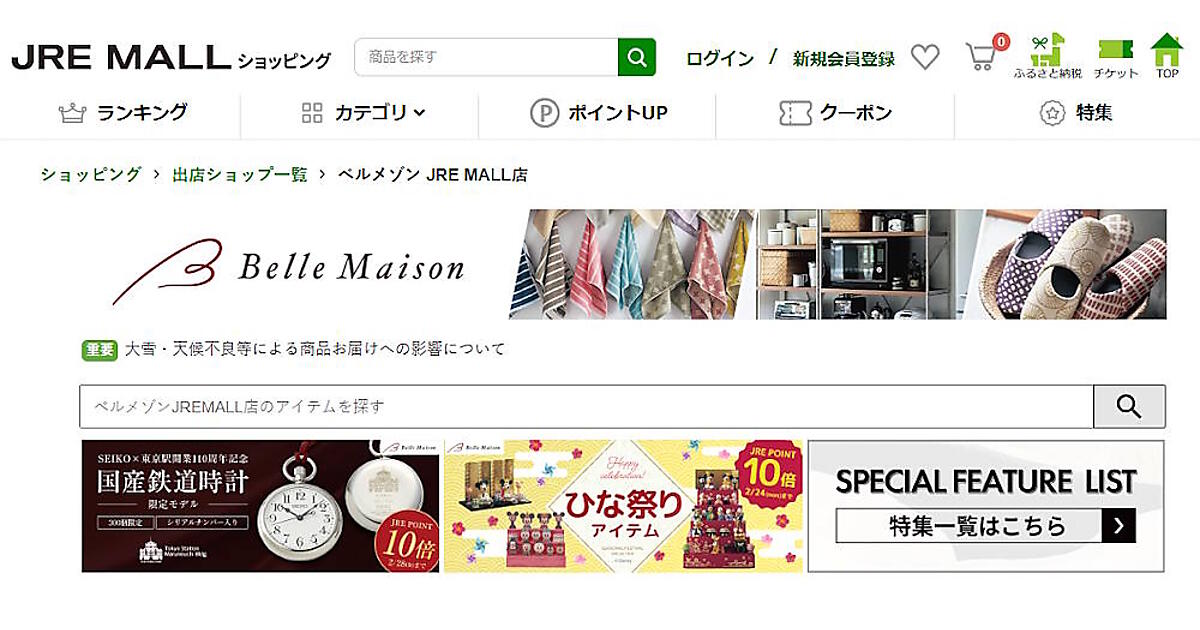Screen dimensions: 1200x630
Task: Click the shop search magnifier button
Action: (1129, 406)
